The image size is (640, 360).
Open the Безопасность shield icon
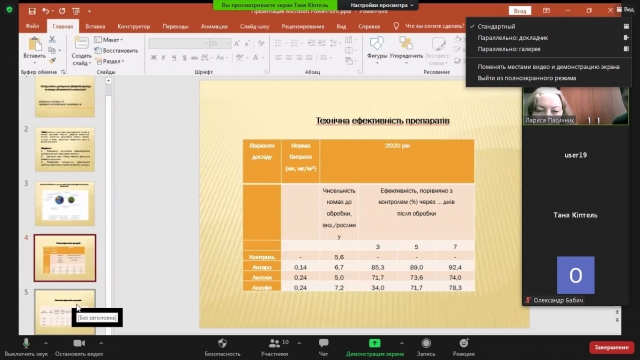coord(222,343)
